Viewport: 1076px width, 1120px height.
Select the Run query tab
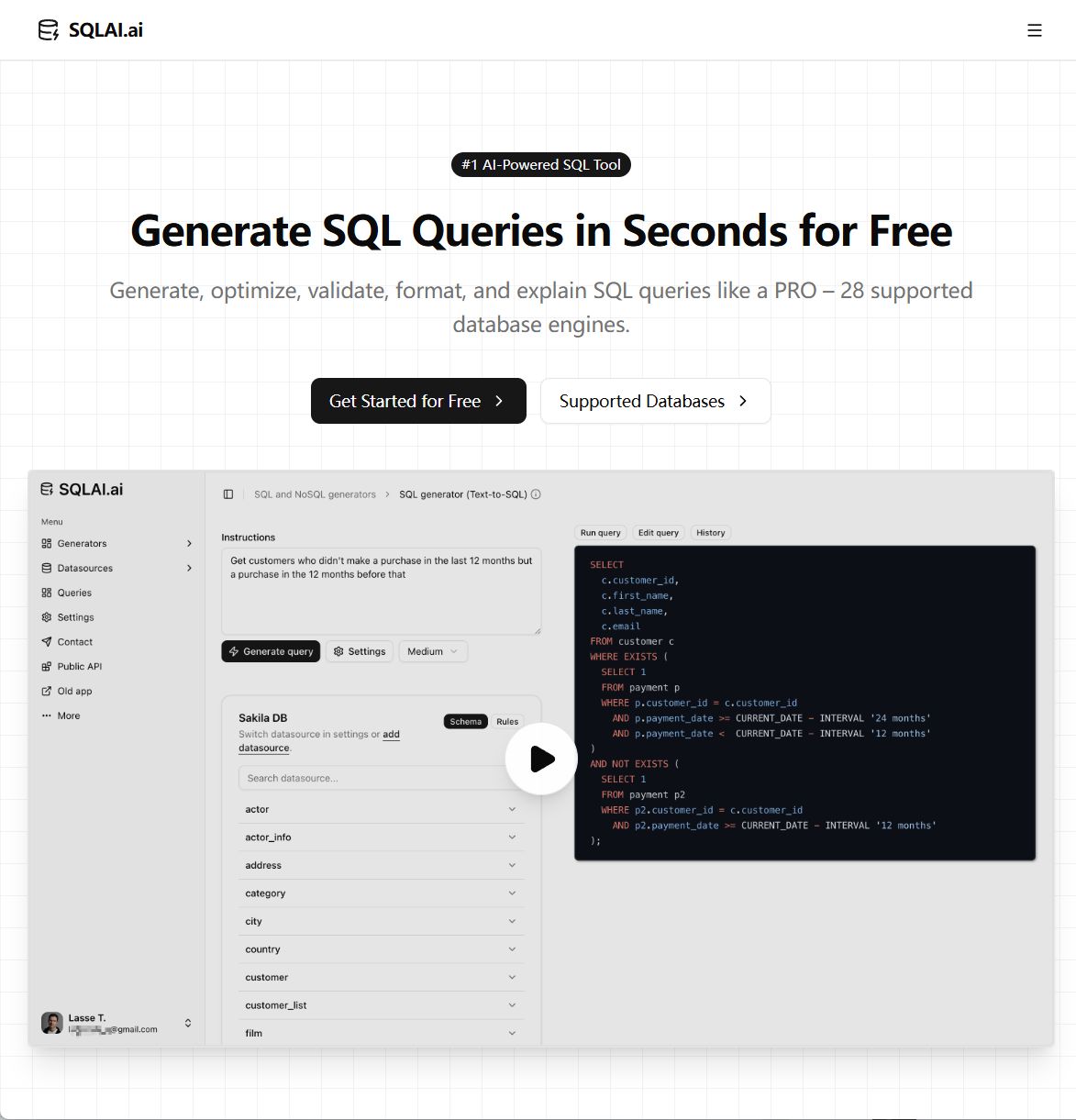pyautogui.click(x=600, y=533)
